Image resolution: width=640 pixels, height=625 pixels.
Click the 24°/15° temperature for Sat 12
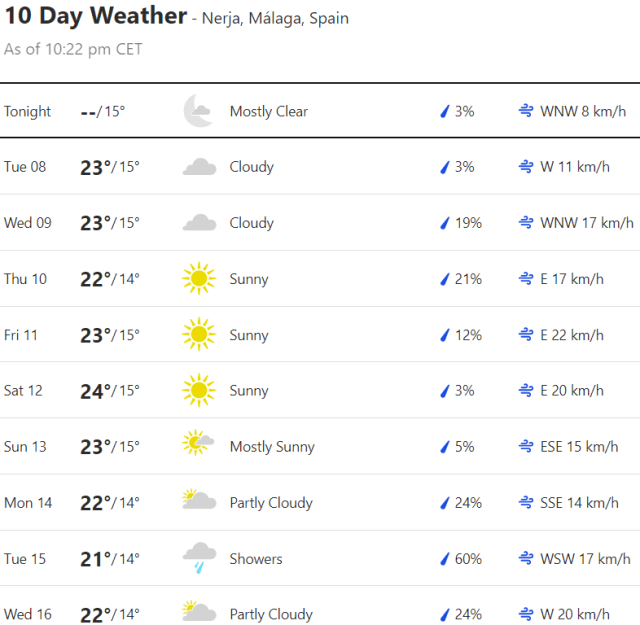pos(109,391)
